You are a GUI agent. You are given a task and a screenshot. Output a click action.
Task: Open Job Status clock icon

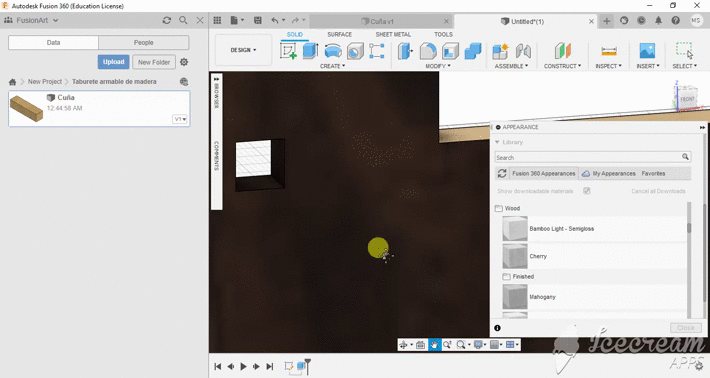(641, 20)
